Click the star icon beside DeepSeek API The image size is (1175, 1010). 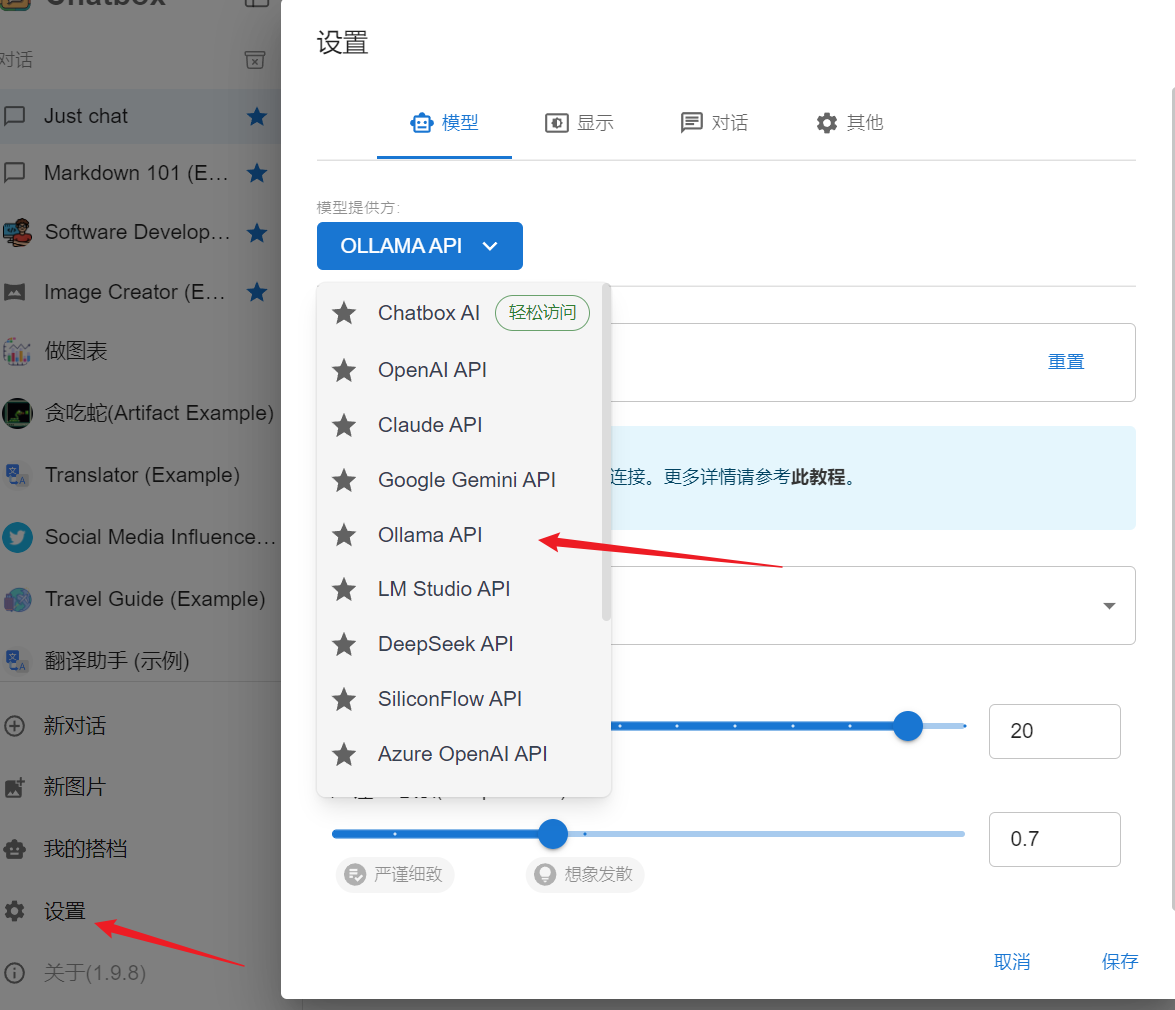(x=344, y=644)
